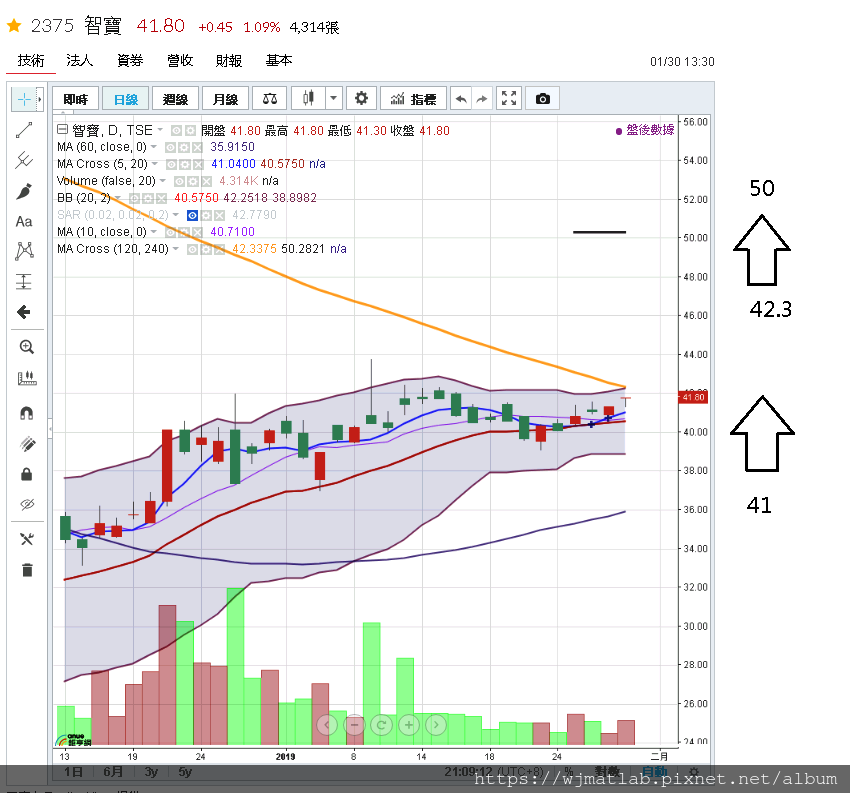Screen dimensions: 850x793
Task: Switch to the 營收 tab
Action: point(180,61)
